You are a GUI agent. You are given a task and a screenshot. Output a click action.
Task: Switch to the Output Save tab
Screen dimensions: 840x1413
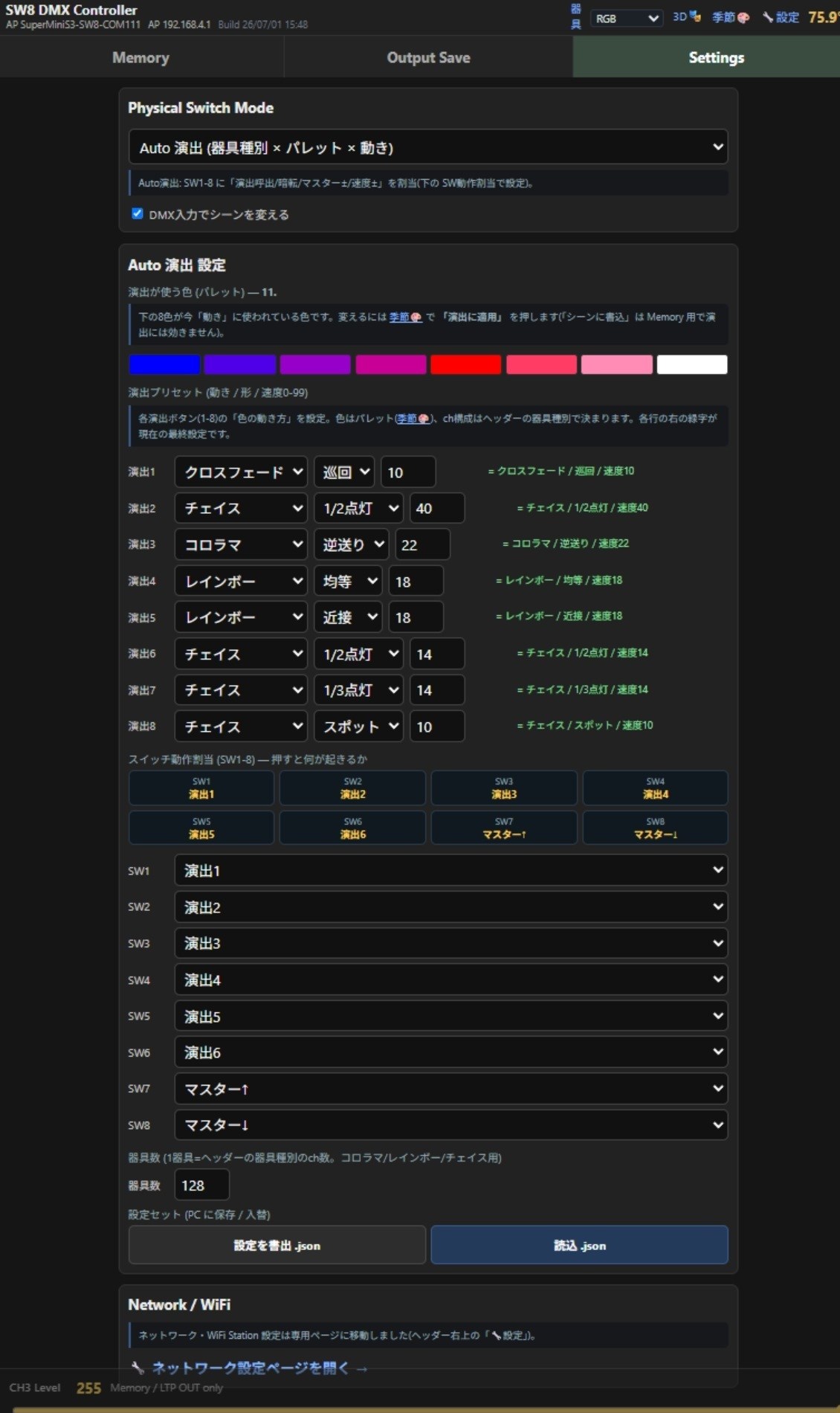[428, 57]
